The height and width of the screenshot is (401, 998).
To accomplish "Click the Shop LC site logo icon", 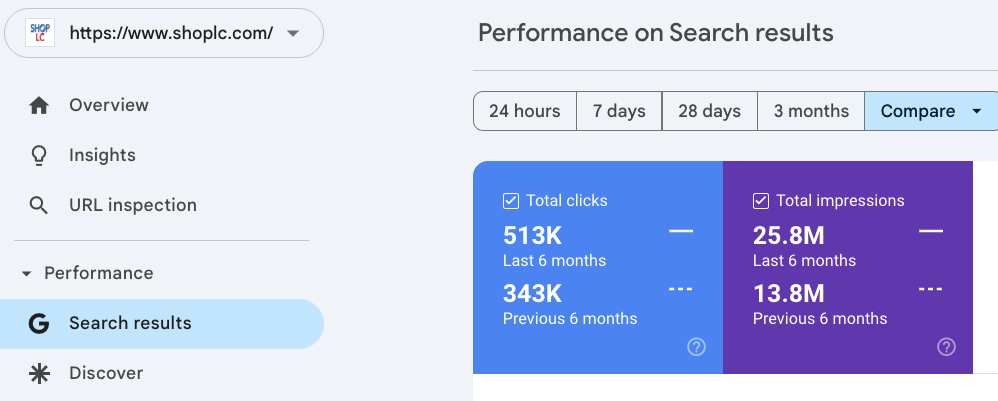I will coord(39,33).
